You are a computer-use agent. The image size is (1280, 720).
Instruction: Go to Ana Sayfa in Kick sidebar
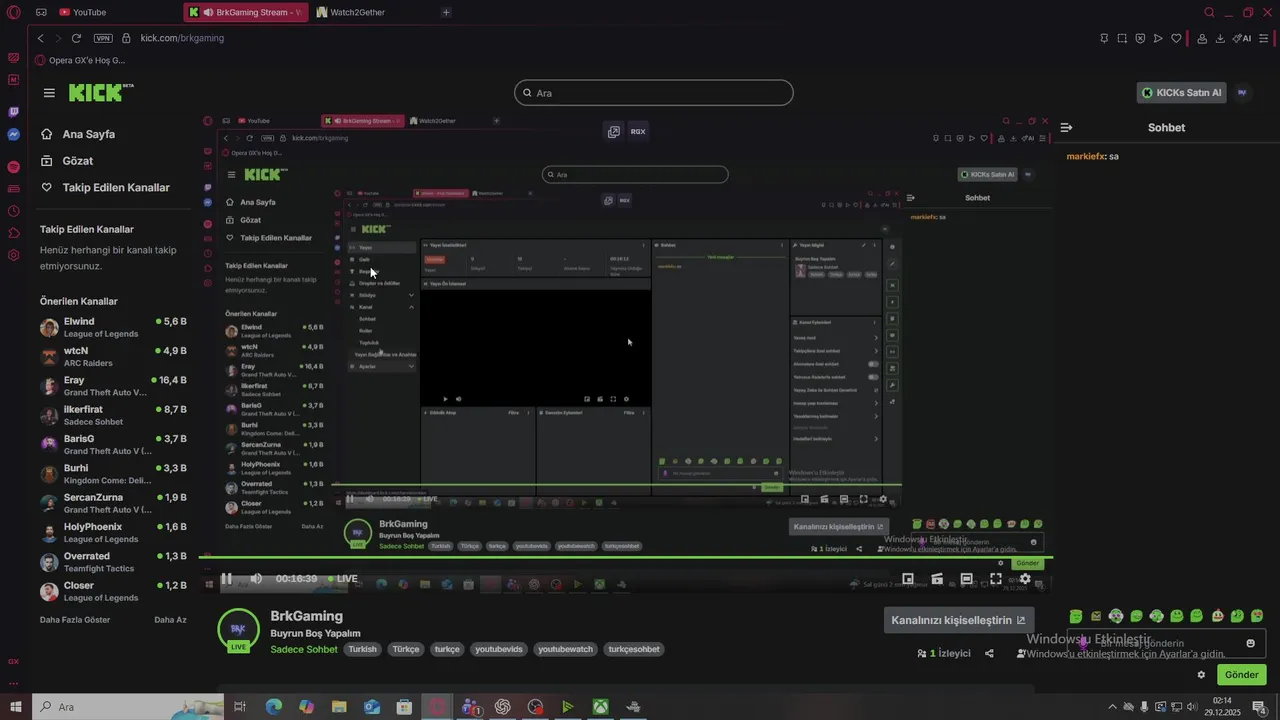click(x=78, y=134)
